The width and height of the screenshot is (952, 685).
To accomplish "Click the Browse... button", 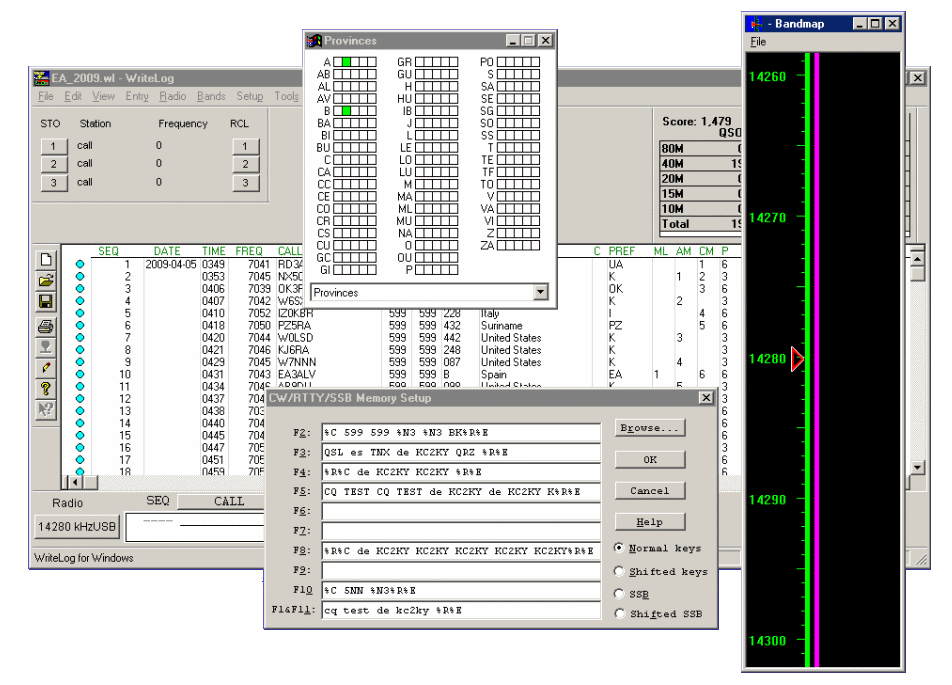I will pyautogui.click(x=649, y=428).
